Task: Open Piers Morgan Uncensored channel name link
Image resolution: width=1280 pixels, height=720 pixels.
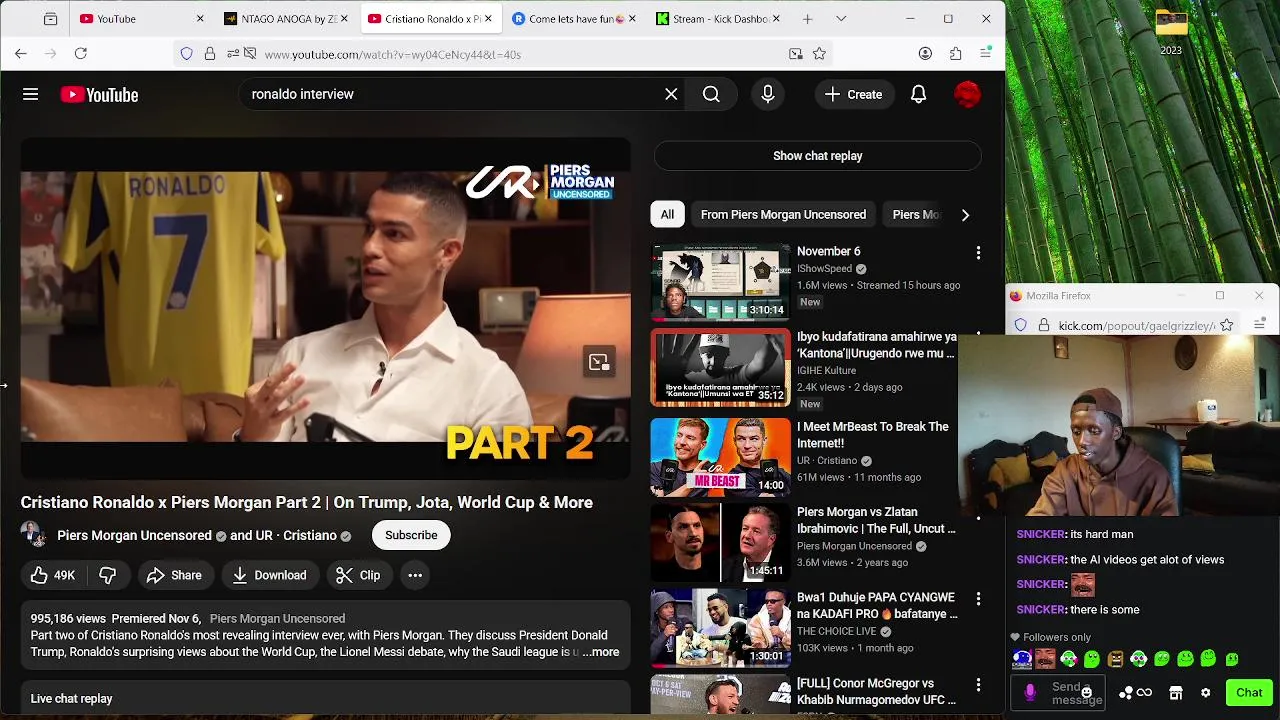Action: coord(134,535)
